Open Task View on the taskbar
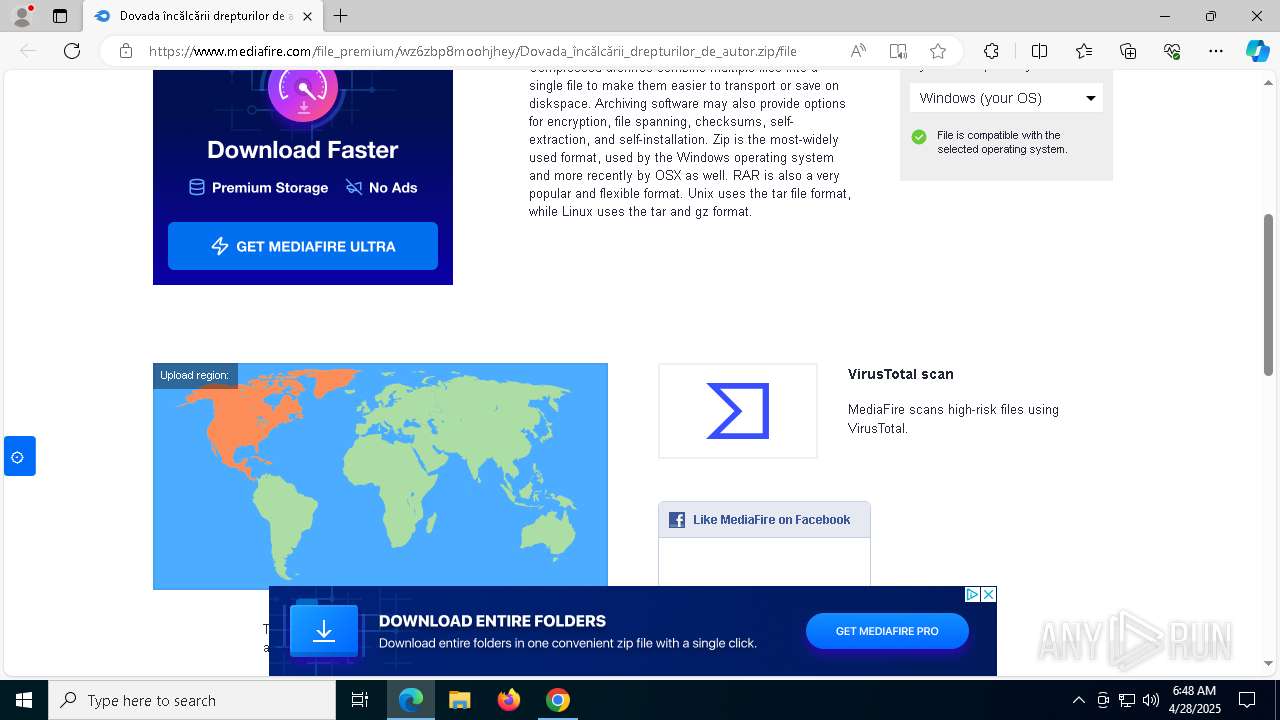This screenshot has height=720, width=1280. [x=360, y=700]
